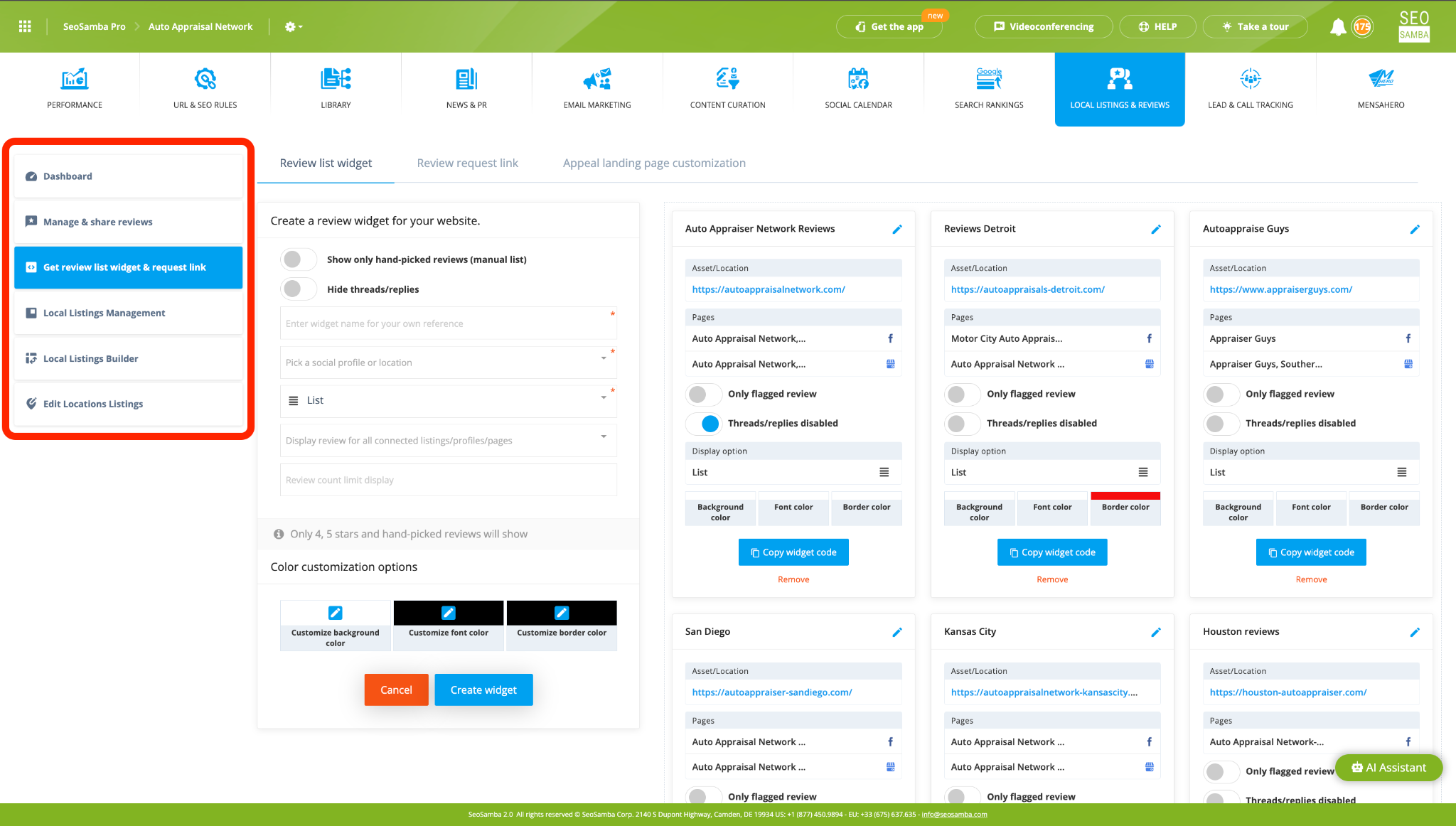
Task: Click the Get the app button
Action: click(x=889, y=26)
